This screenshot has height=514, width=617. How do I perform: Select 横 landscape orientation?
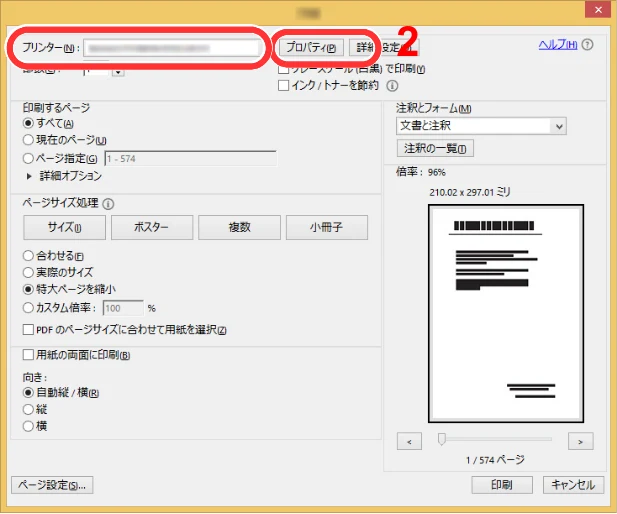28,426
